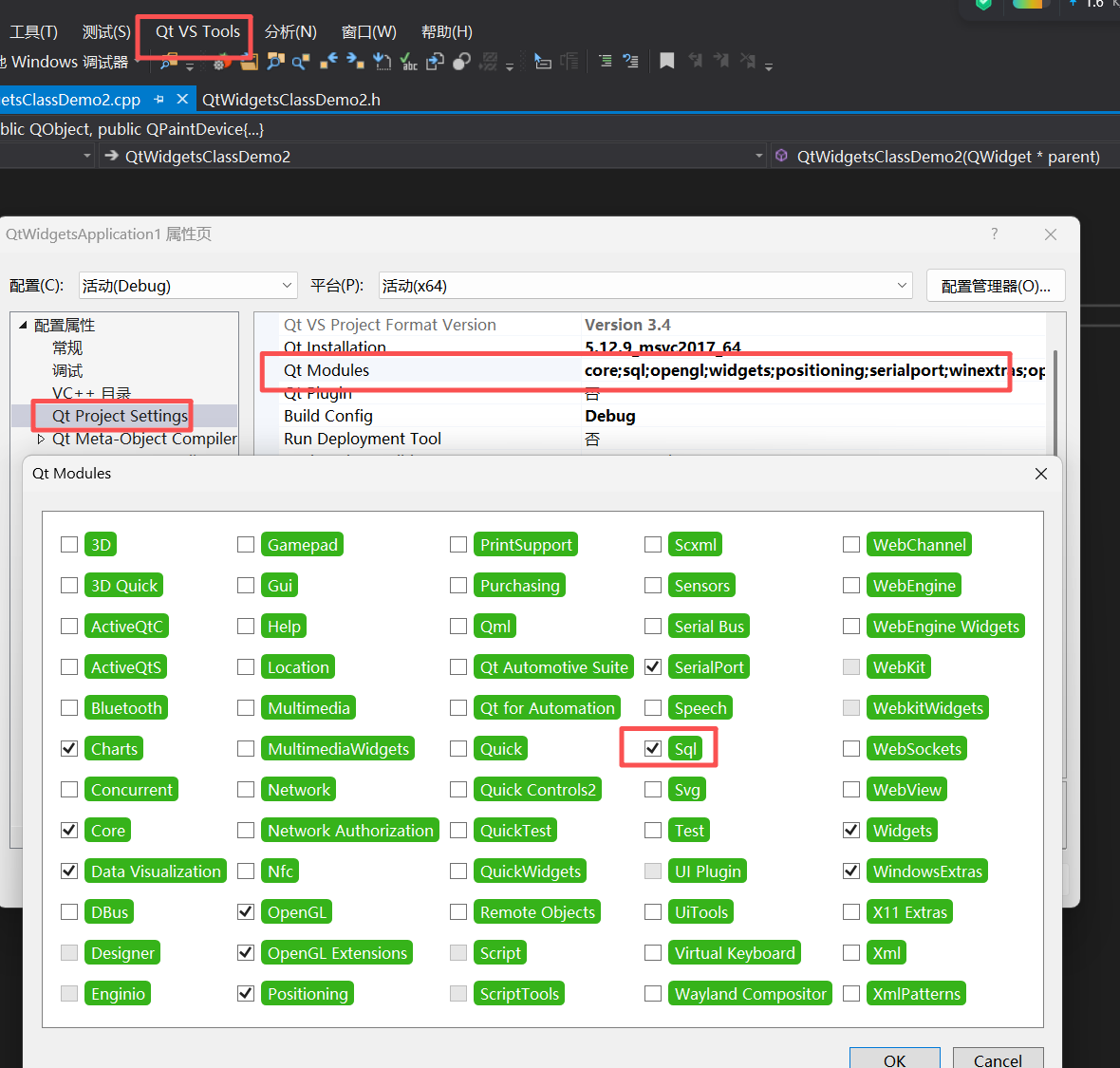
Task: Click the Qt Modules property value field
Action: (813, 370)
